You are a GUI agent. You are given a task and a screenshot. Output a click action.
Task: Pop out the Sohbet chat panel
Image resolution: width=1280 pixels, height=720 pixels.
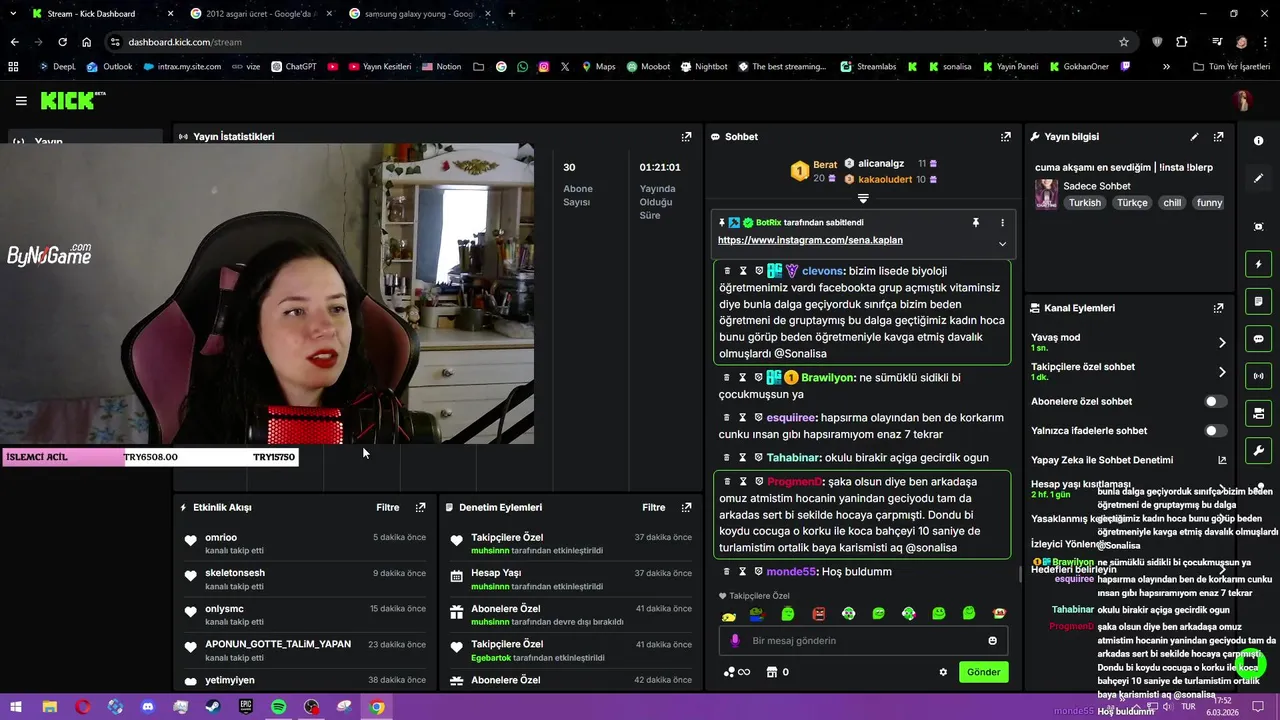pos(1006,137)
